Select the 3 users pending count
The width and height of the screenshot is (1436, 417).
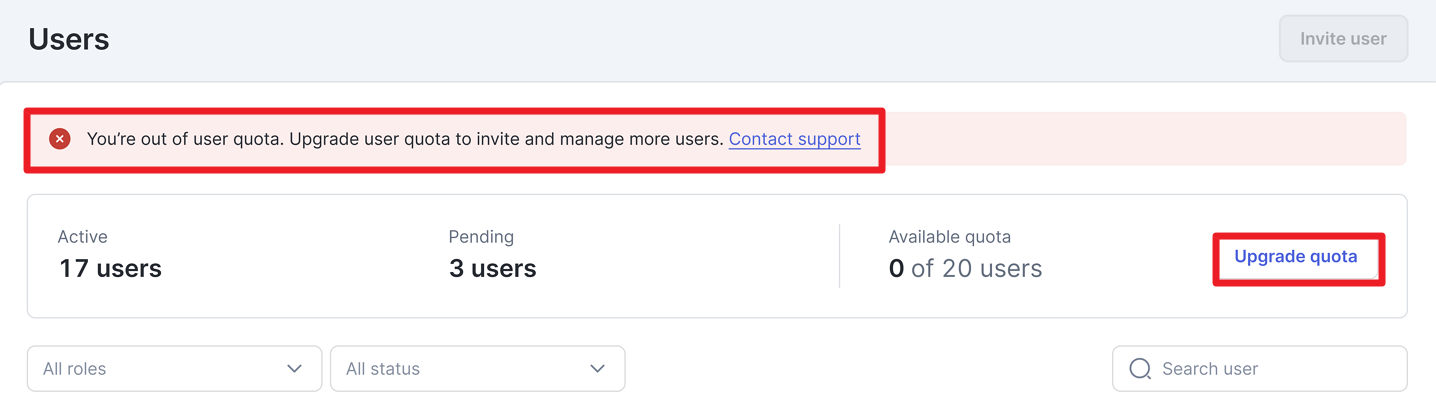pyautogui.click(x=492, y=268)
